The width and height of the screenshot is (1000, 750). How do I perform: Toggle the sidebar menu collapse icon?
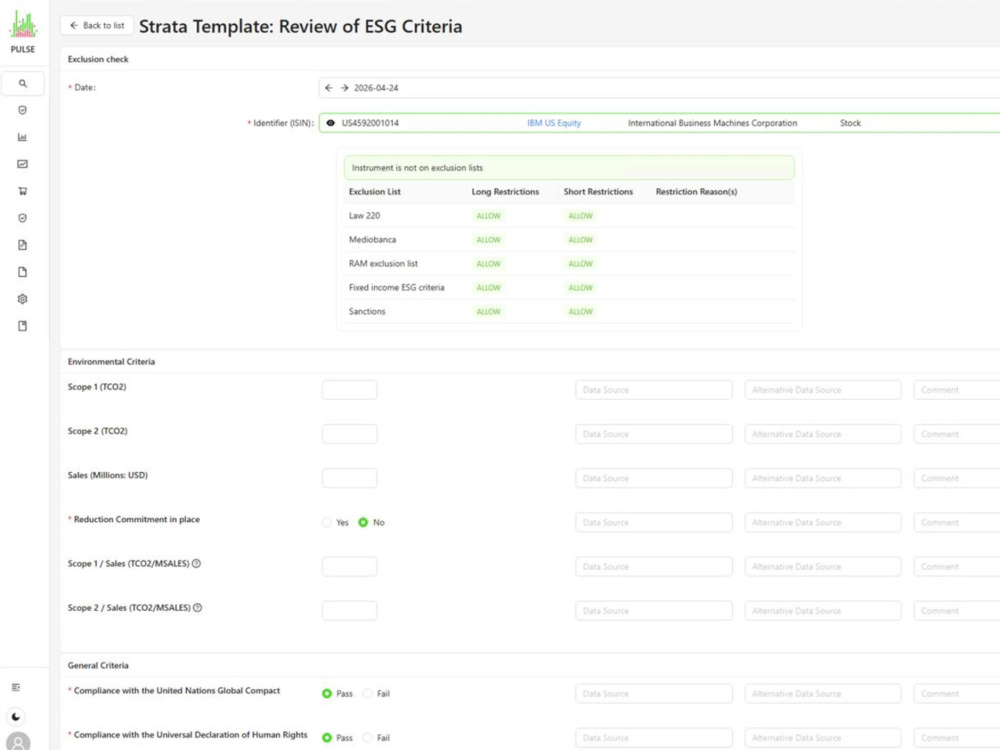click(16, 688)
